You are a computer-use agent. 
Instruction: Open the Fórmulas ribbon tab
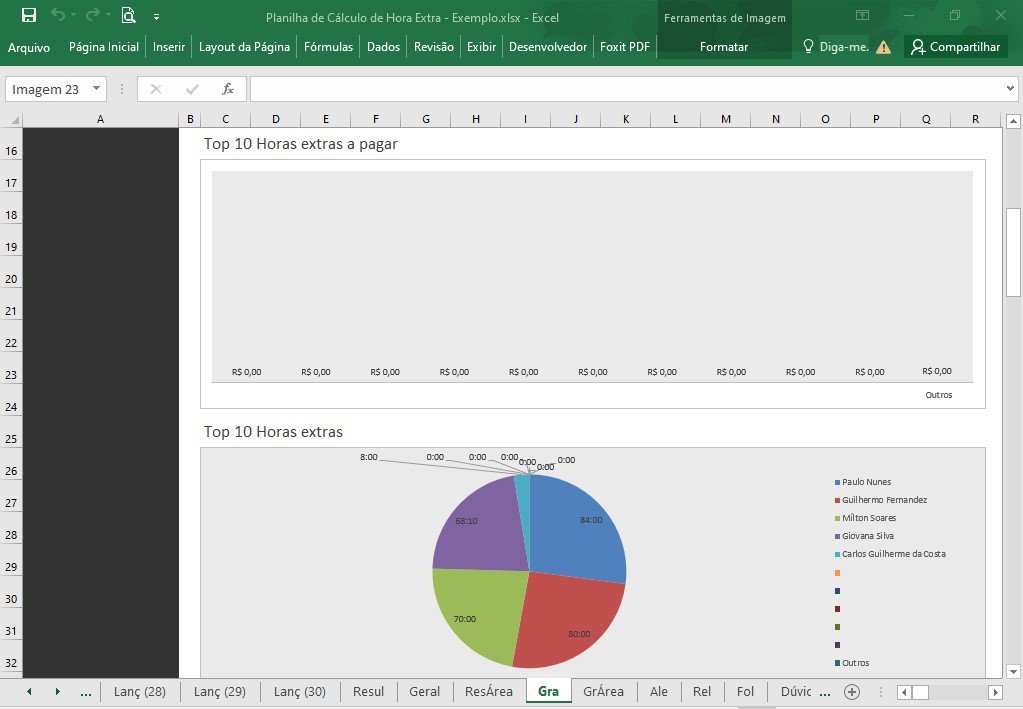coord(328,47)
